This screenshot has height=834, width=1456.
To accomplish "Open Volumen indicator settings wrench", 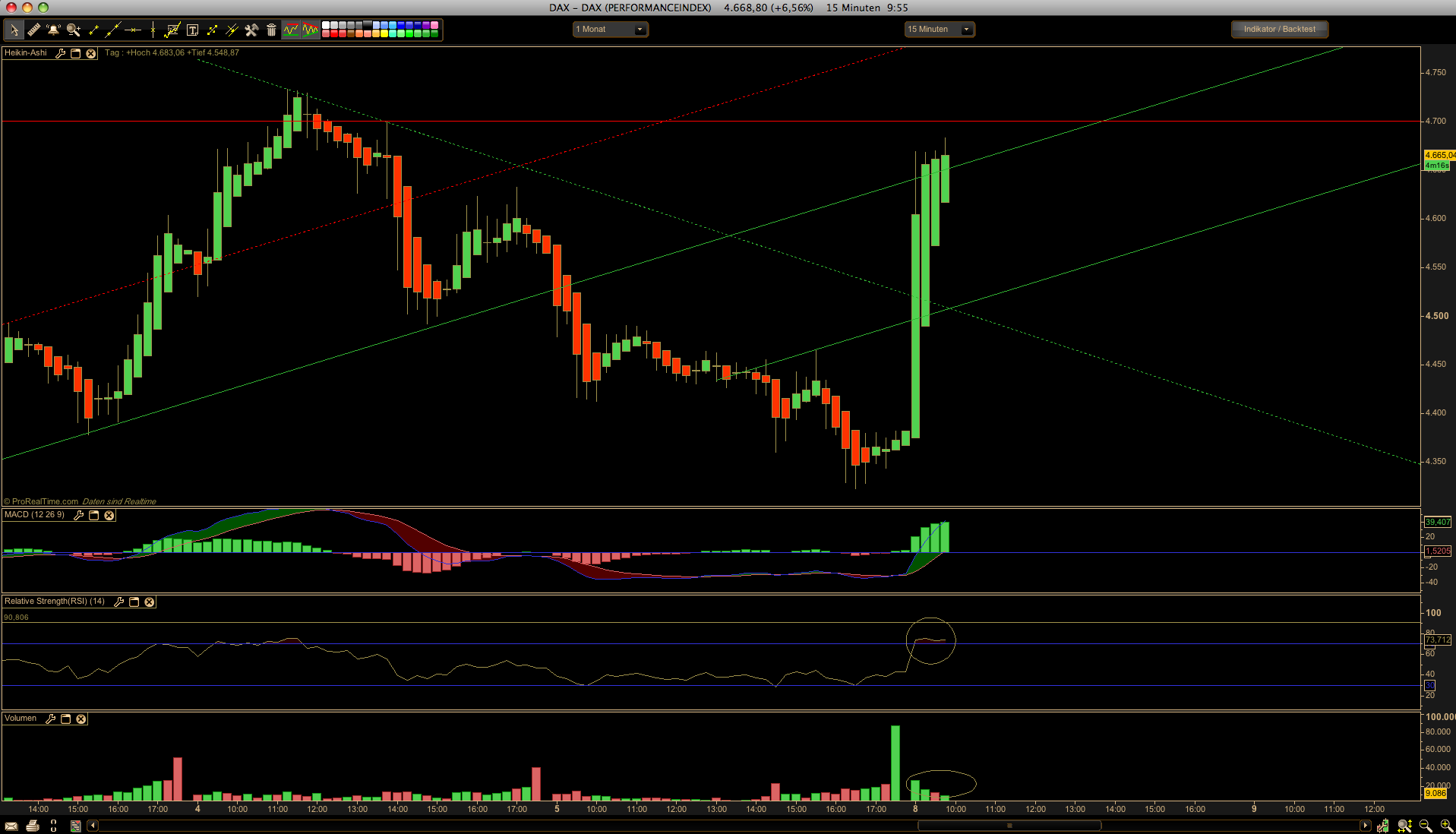I will click(51, 719).
